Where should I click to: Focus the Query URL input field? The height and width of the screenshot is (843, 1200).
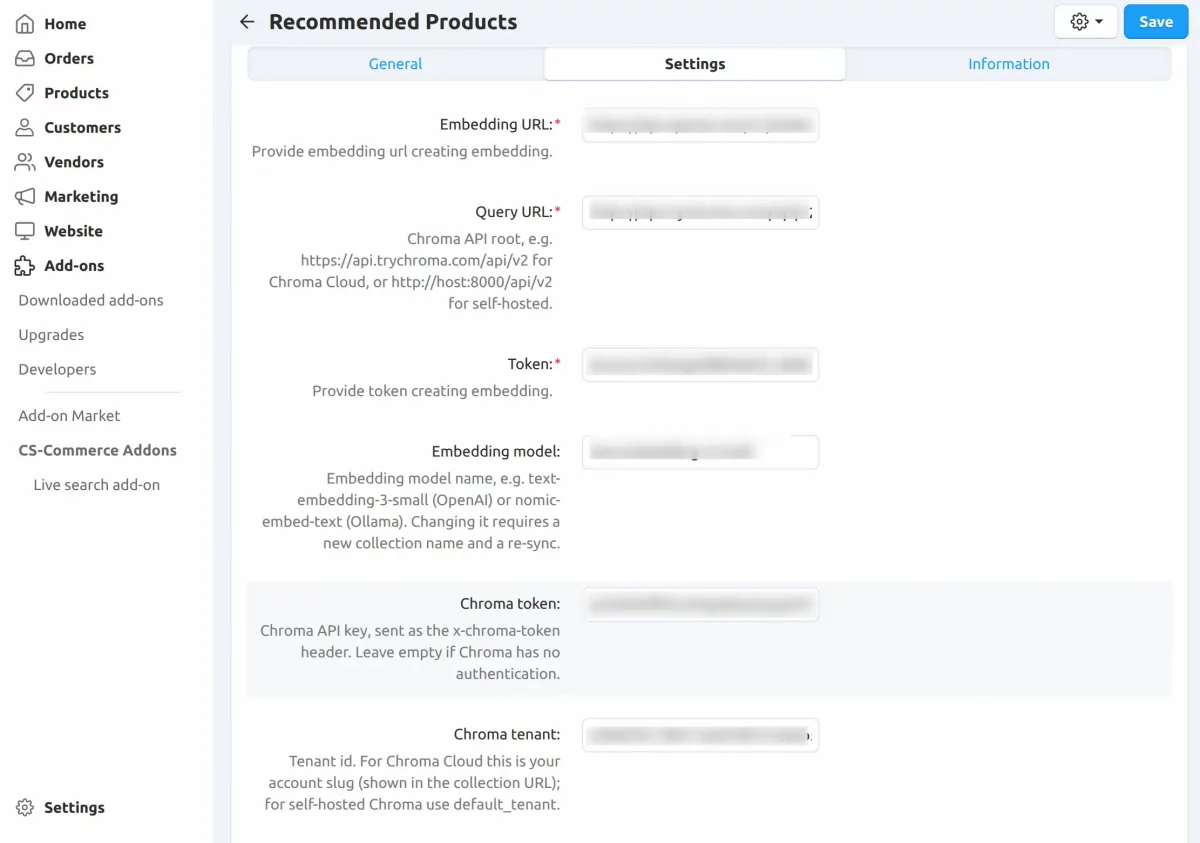700,212
